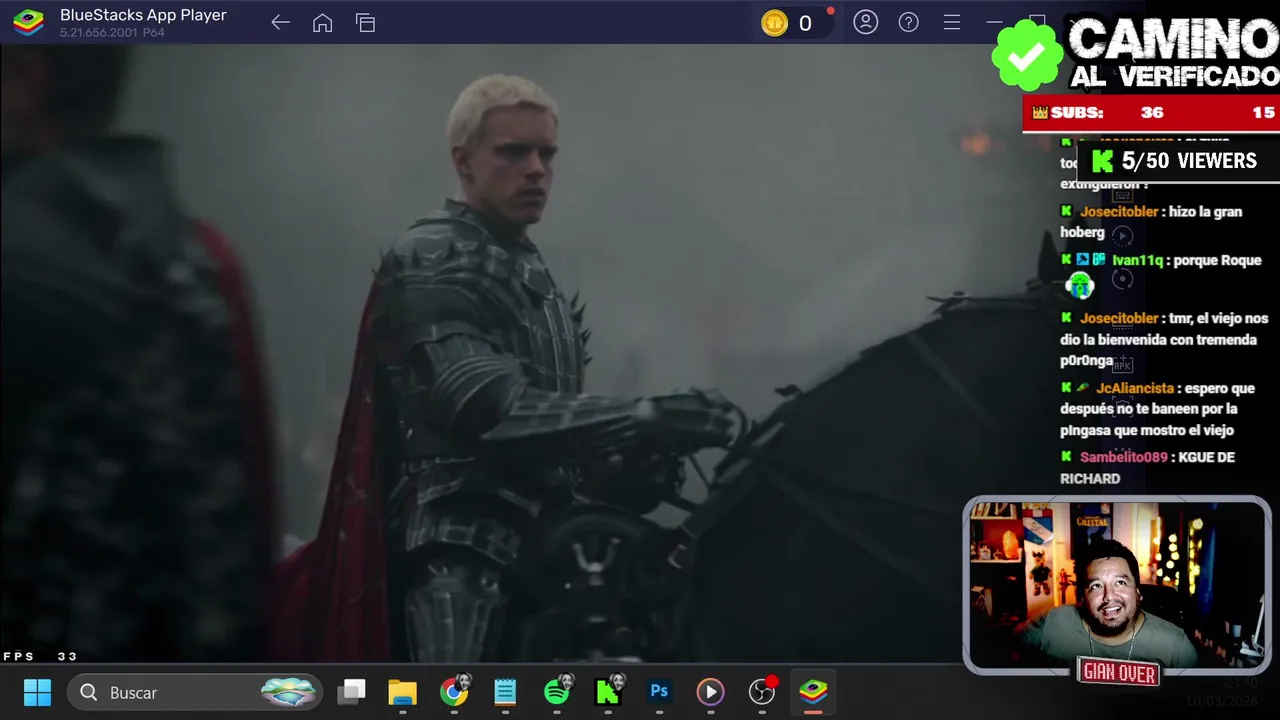The height and width of the screenshot is (720, 1280).
Task: Open the Kick app taskbar icon
Action: coord(609,690)
